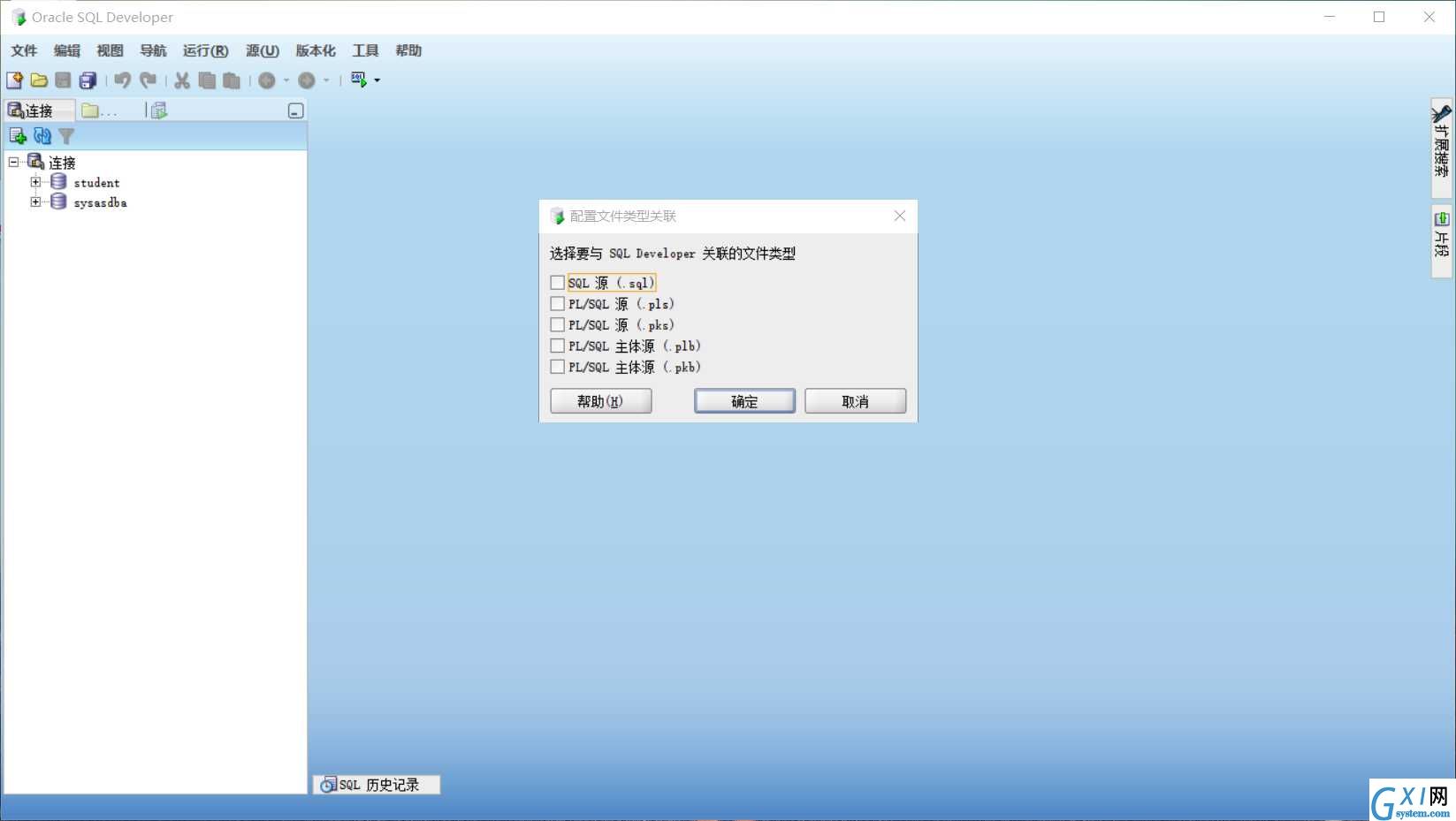Click the Back navigation arrow icon
Screen dimensions: 1456x821
[267, 80]
